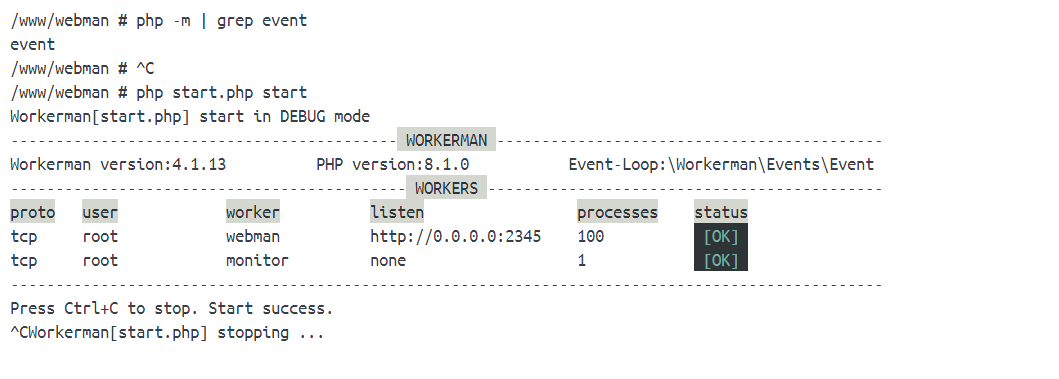Click the listen column header
The width and height of the screenshot is (1059, 379).
[x=396, y=212]
